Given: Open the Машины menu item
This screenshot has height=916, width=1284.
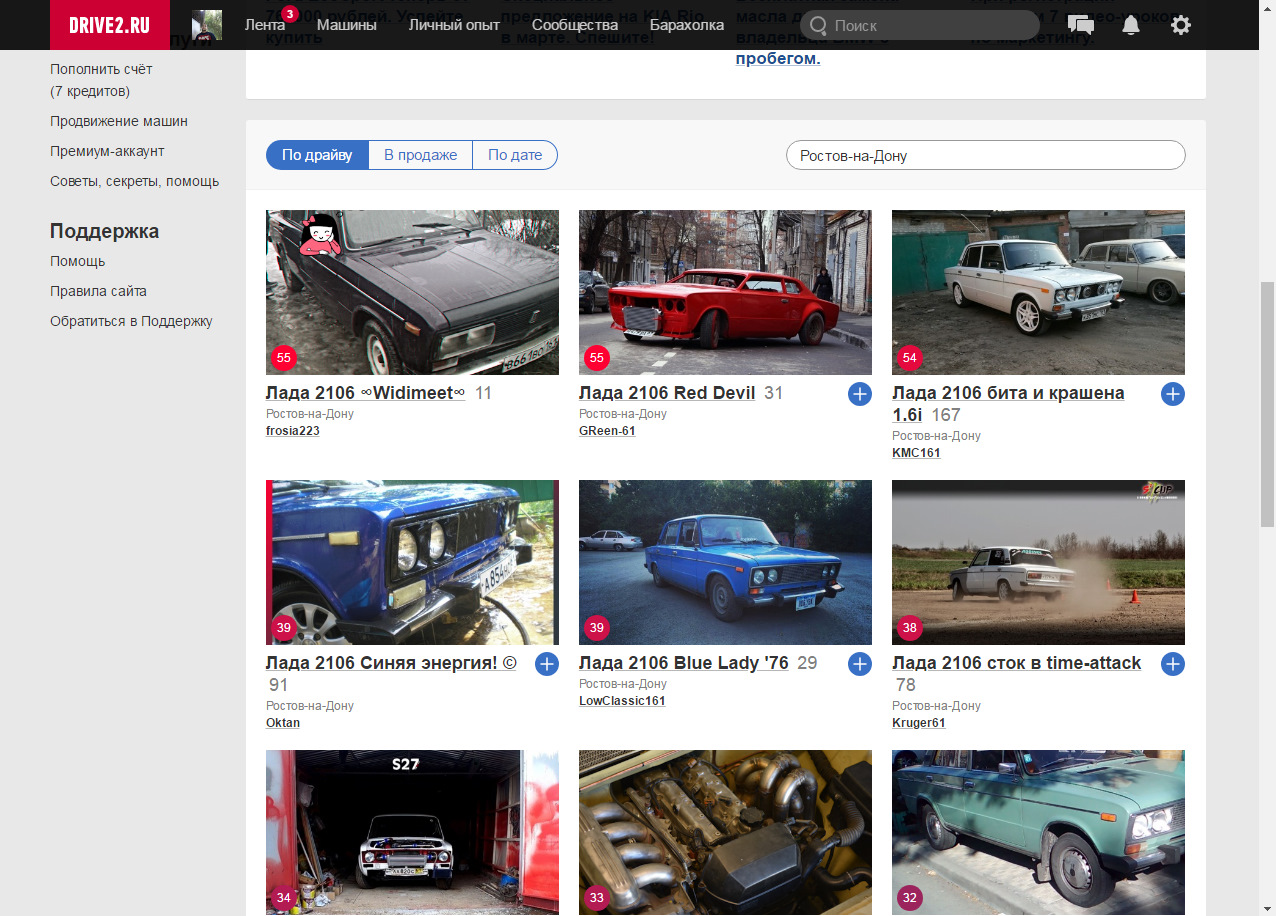Looking at the screenshot, I should pos(346,25).
